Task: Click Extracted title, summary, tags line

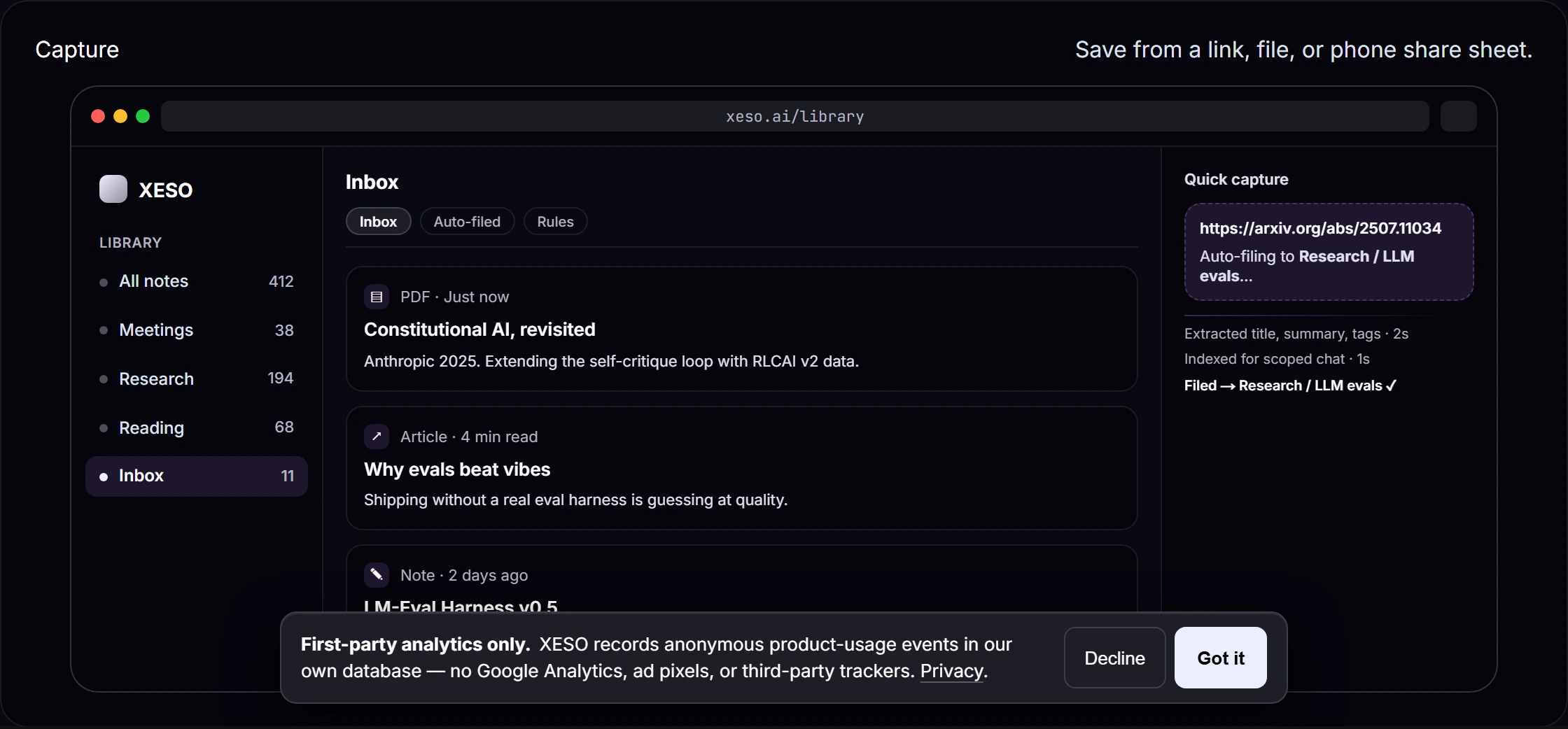Action: click(1296, 334)
